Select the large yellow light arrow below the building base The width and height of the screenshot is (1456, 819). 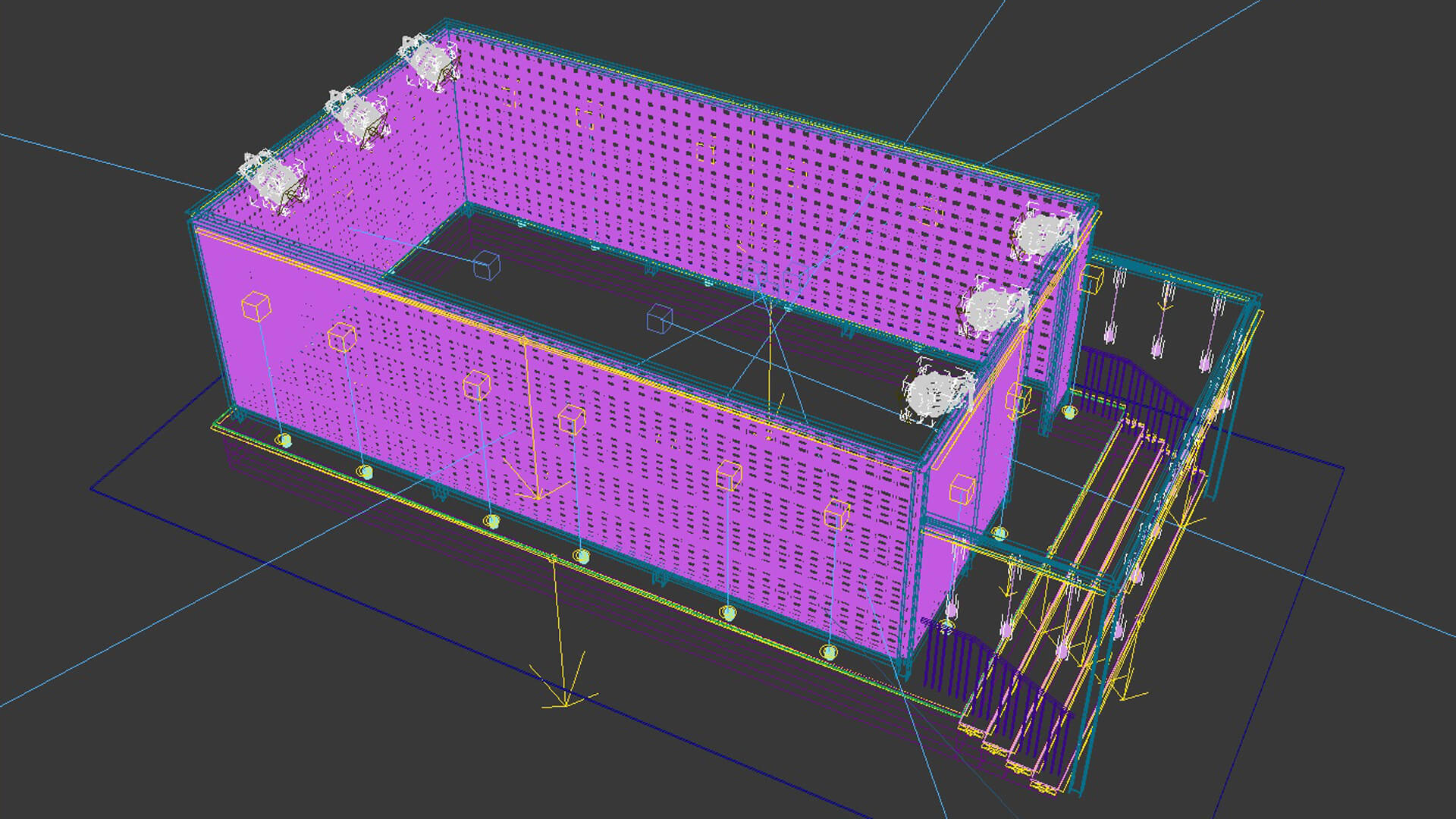[x=563, y=632]
